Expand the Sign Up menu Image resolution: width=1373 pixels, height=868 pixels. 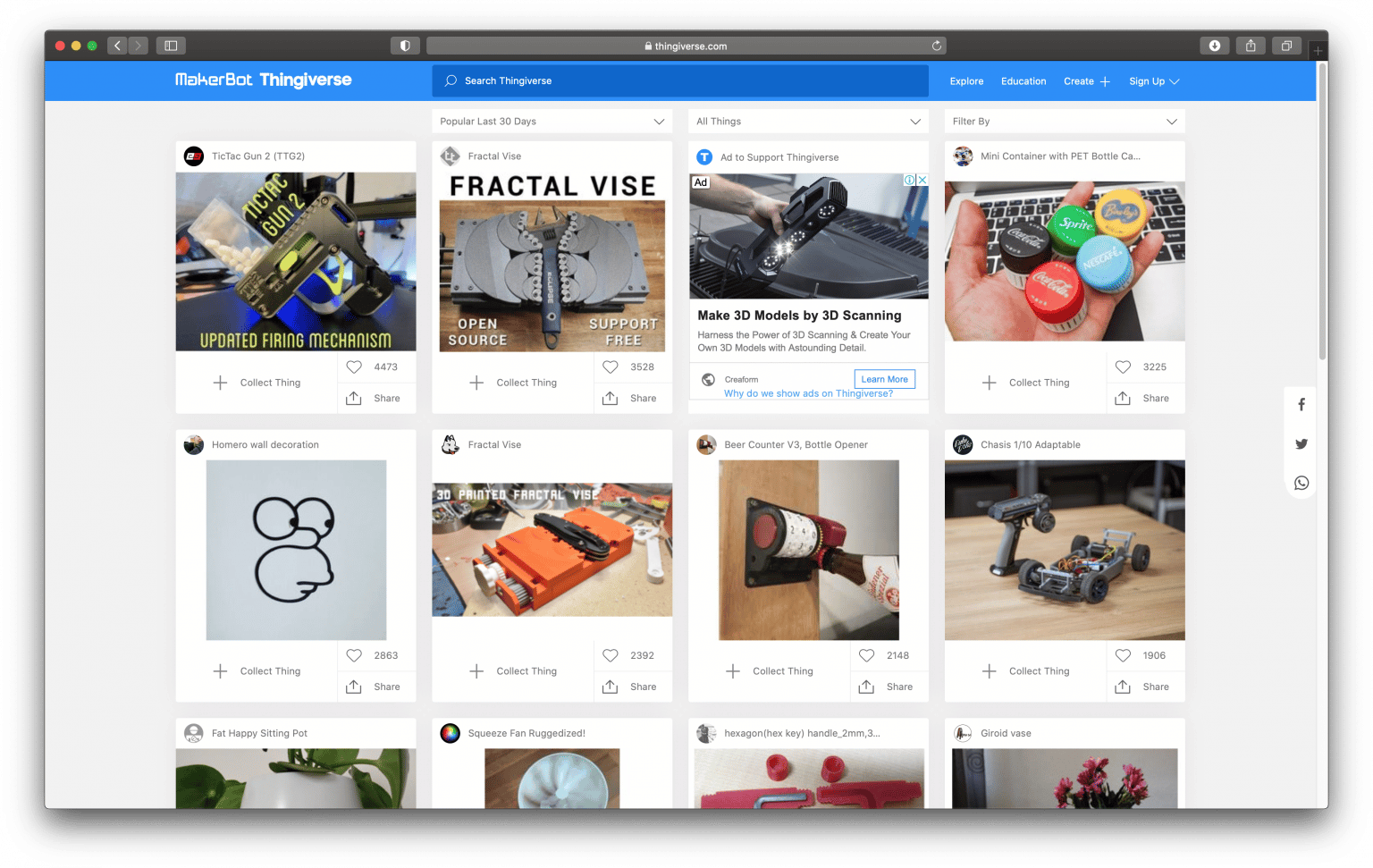(x=1154, y=81)
